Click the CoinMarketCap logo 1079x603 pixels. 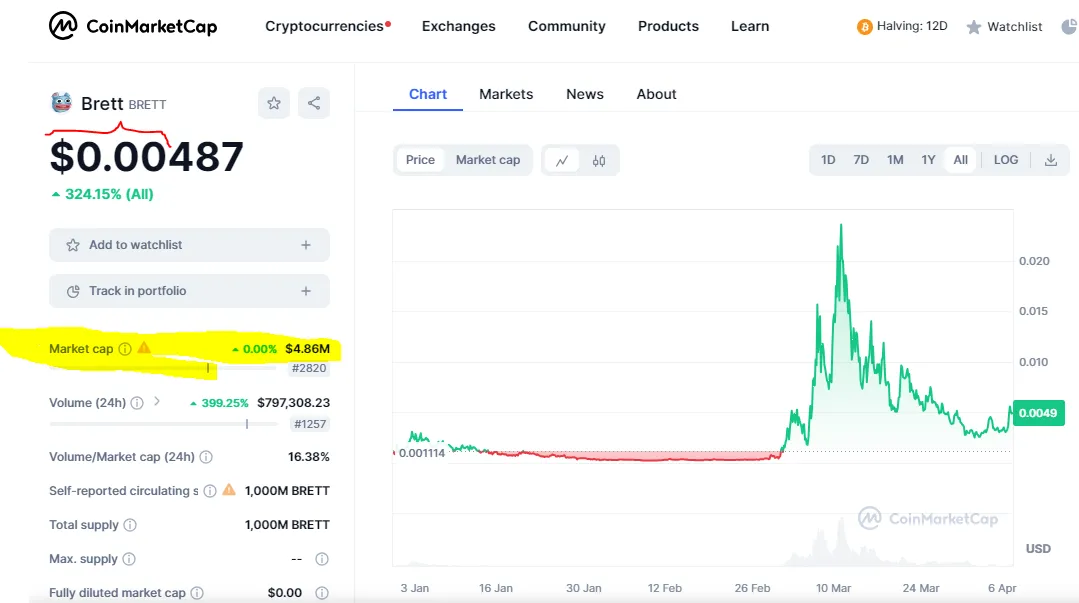tap(133, 26)
